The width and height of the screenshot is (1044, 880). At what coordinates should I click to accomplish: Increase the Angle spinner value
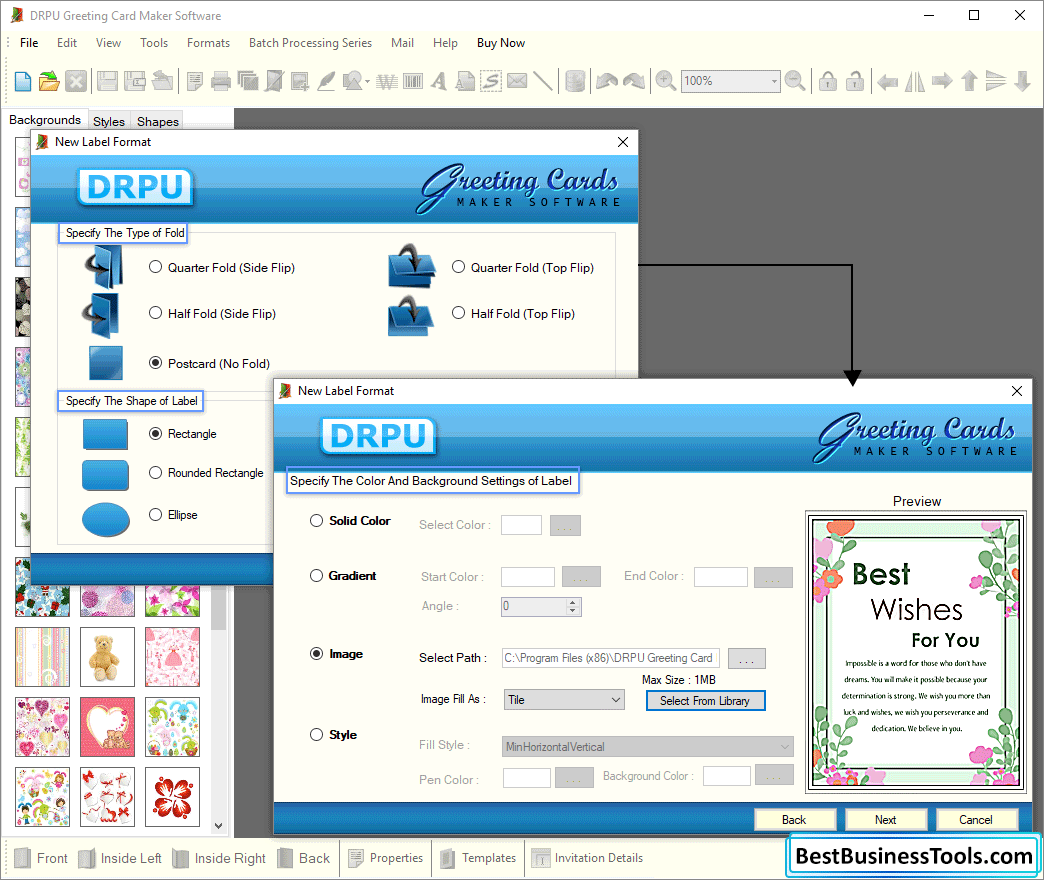(x=573, y=602)
